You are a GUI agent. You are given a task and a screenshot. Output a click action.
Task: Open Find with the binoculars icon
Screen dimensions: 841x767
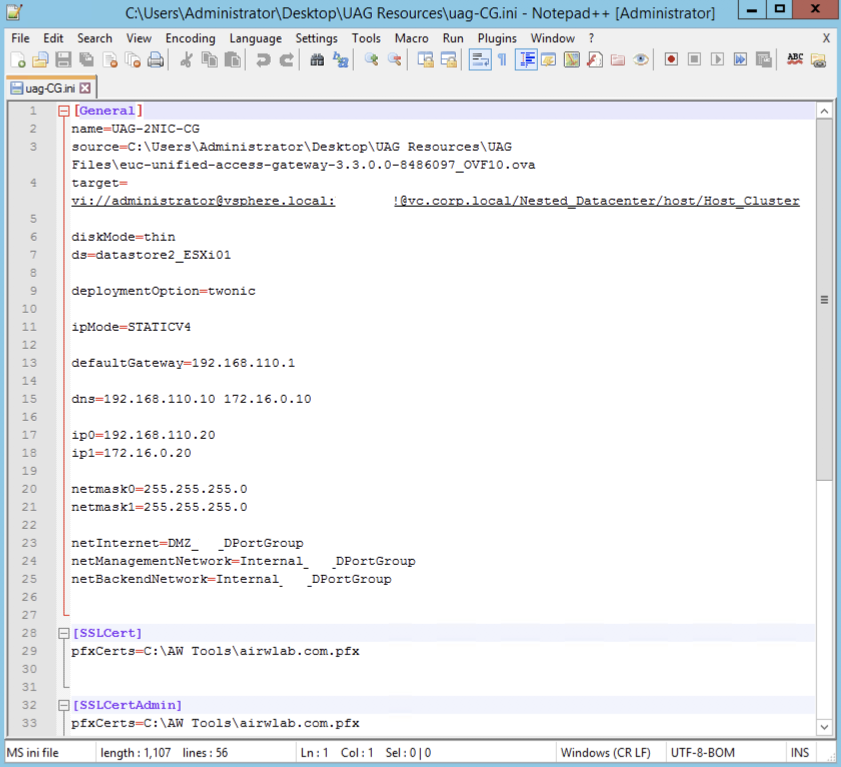(317, 60)
